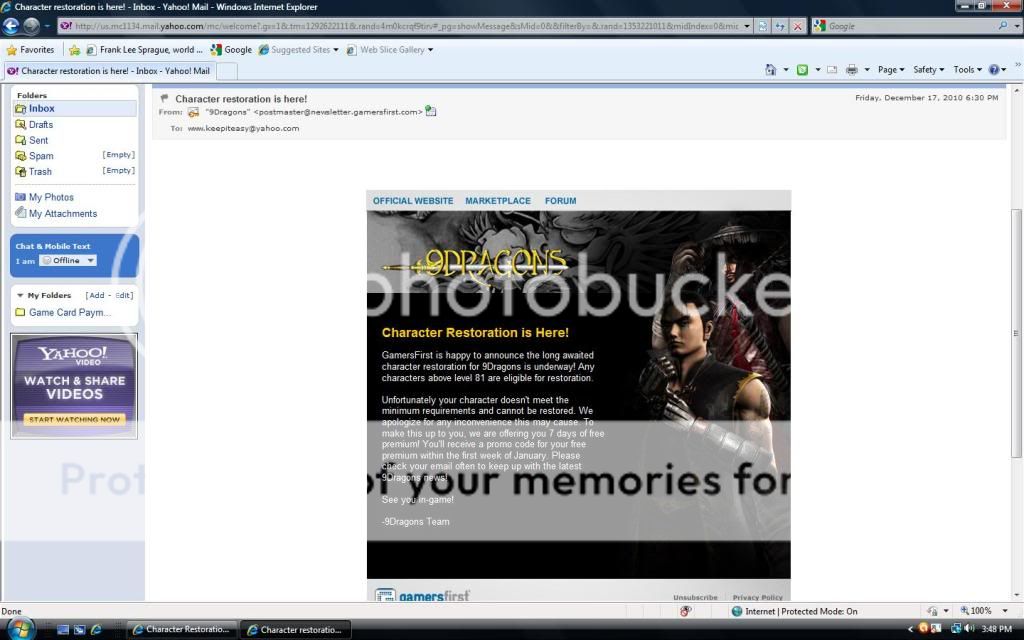Image resolution: width=1024 pixels, height=640 pixels.
Task: Open the zoom level dropdown arrow
Action: click(1004, 611)
